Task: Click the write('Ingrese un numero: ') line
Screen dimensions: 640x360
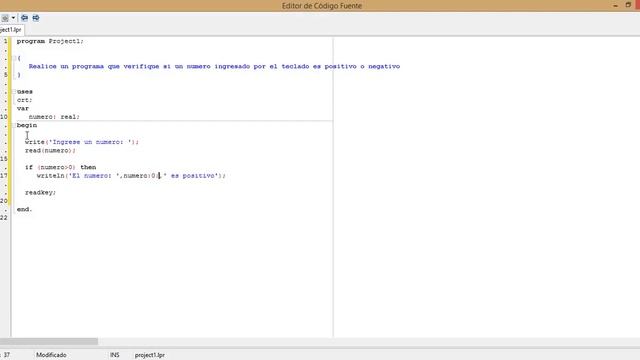Action: pos(82,142)
